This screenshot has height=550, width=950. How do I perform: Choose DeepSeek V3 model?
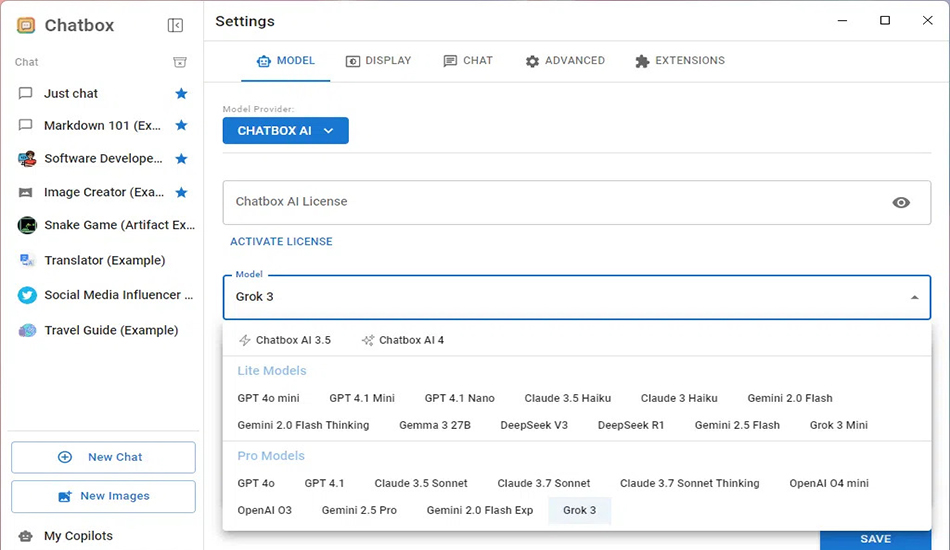[534, 425]
